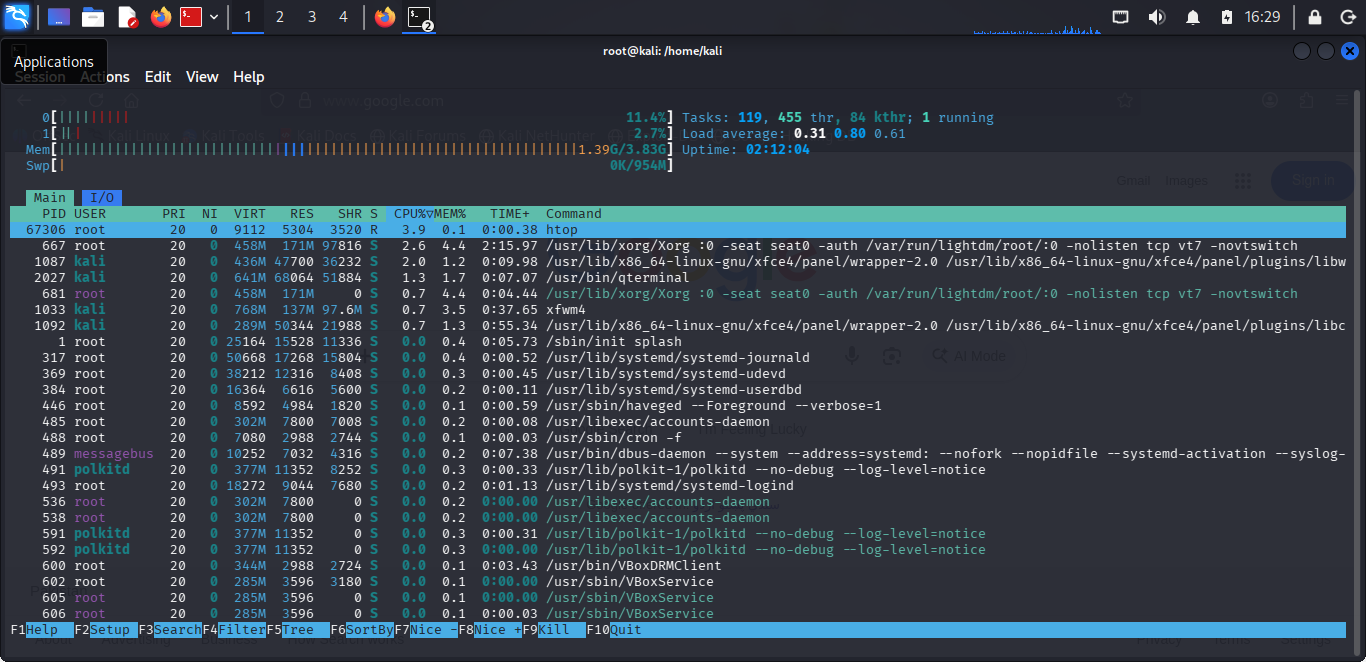Switch to workspace 3
Screen dimensions: 1366x662
tap(312, 17)
